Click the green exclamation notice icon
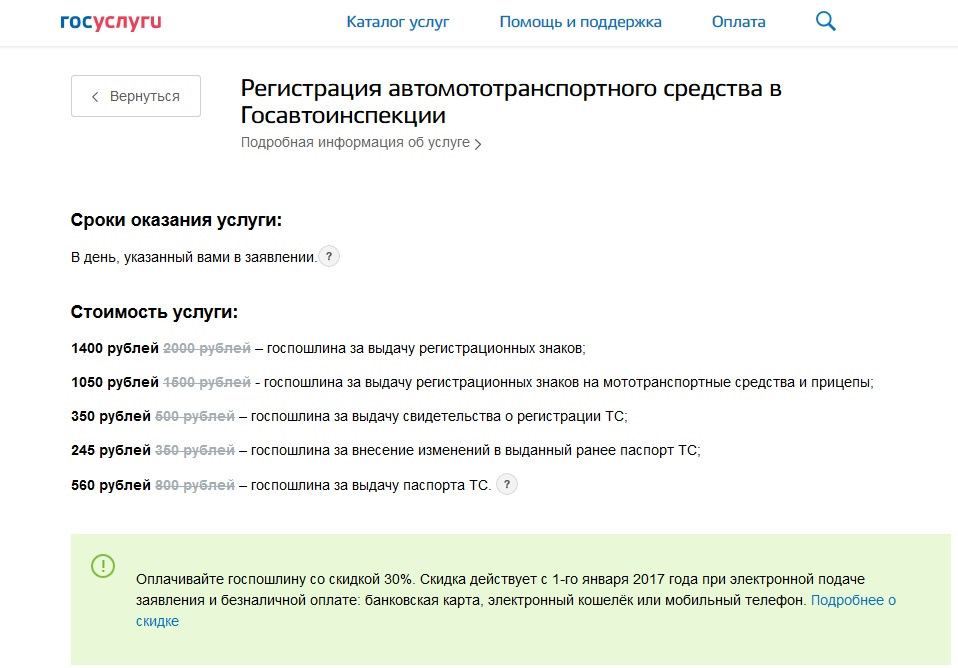Viewport: 958px width, 668px height. coord(103,565)
